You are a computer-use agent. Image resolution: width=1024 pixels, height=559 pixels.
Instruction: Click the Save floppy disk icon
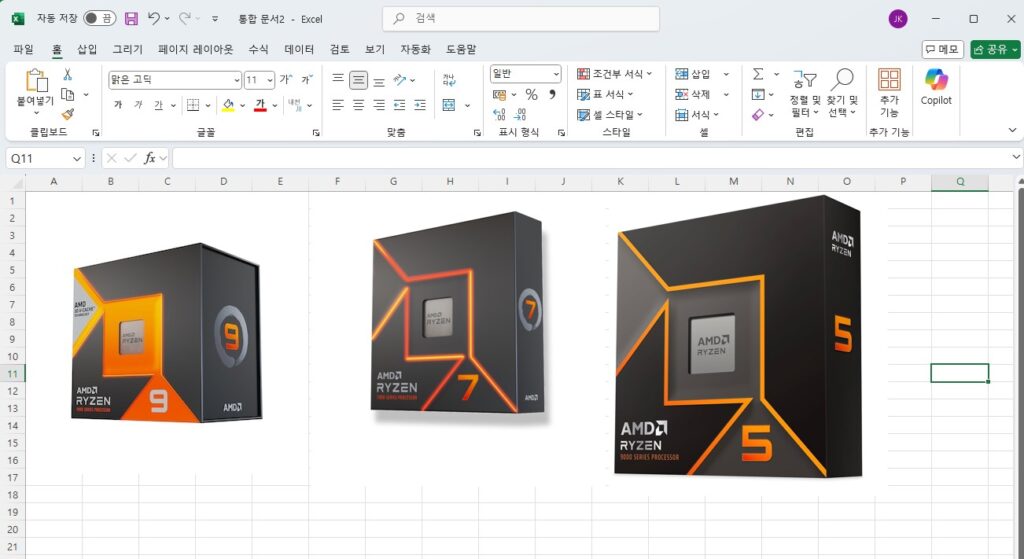[131, 18]
